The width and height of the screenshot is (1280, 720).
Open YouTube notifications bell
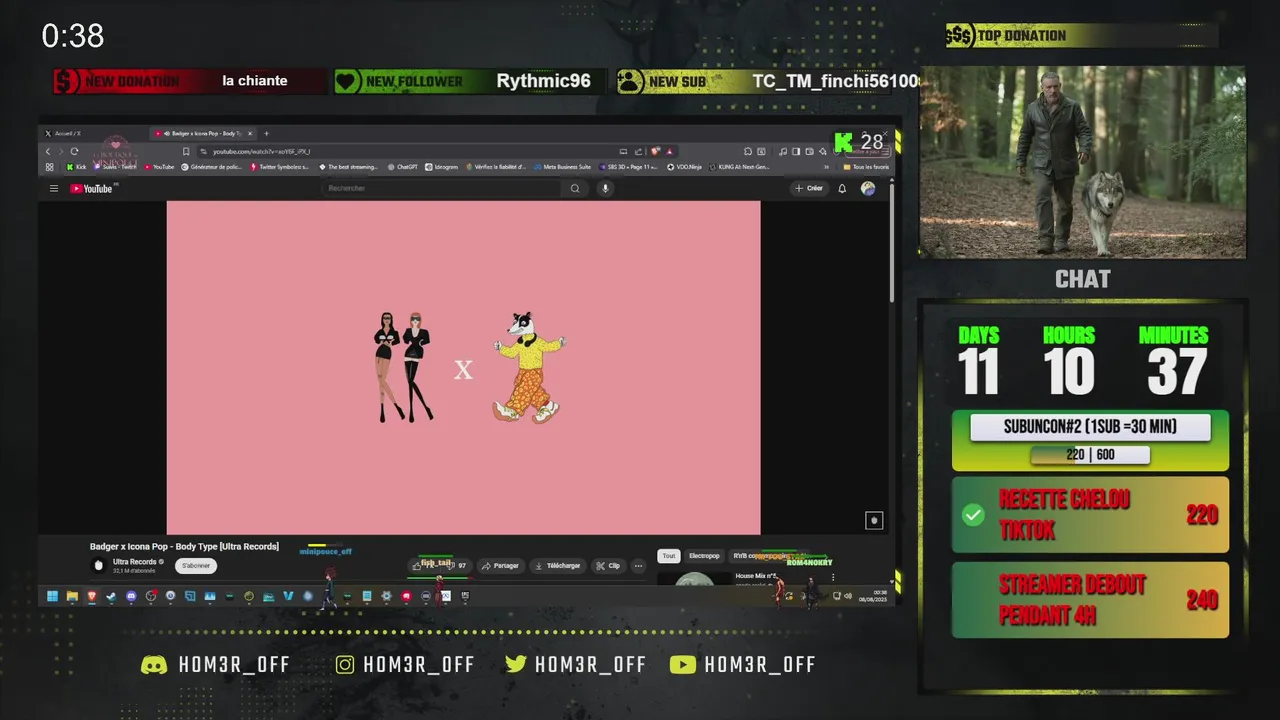point(842,188)
